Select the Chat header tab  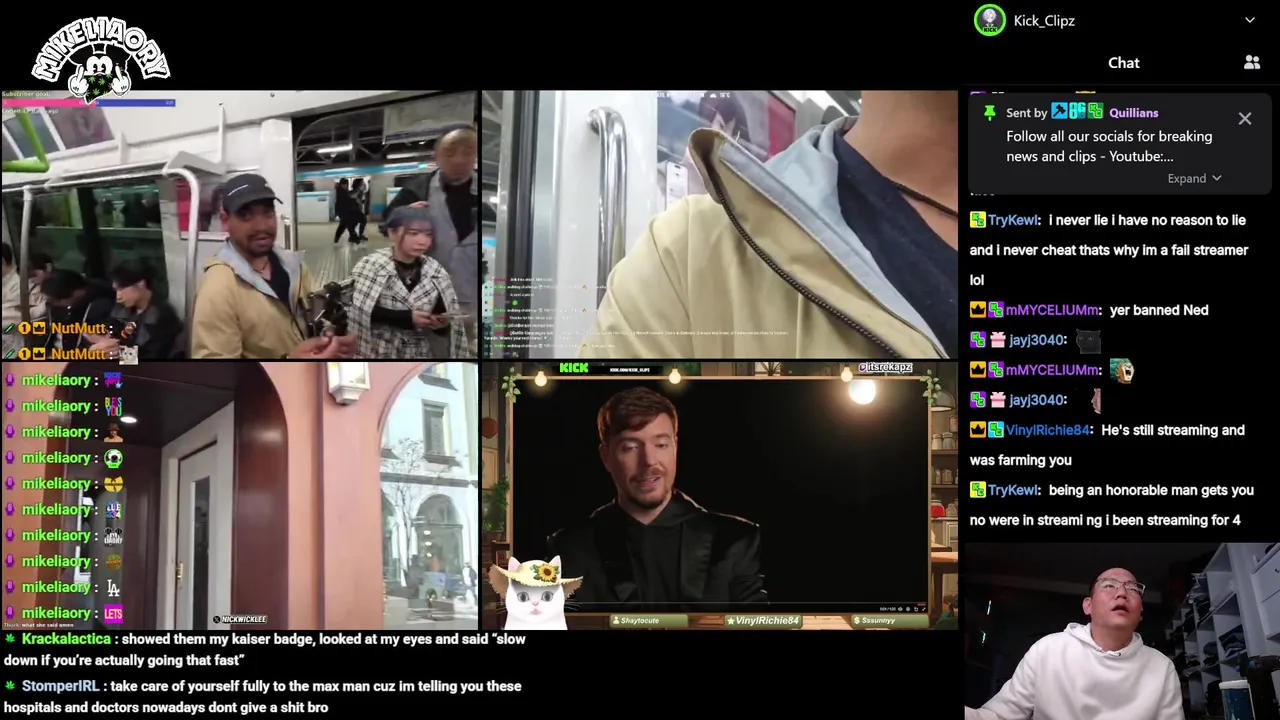click(1123, 62)
